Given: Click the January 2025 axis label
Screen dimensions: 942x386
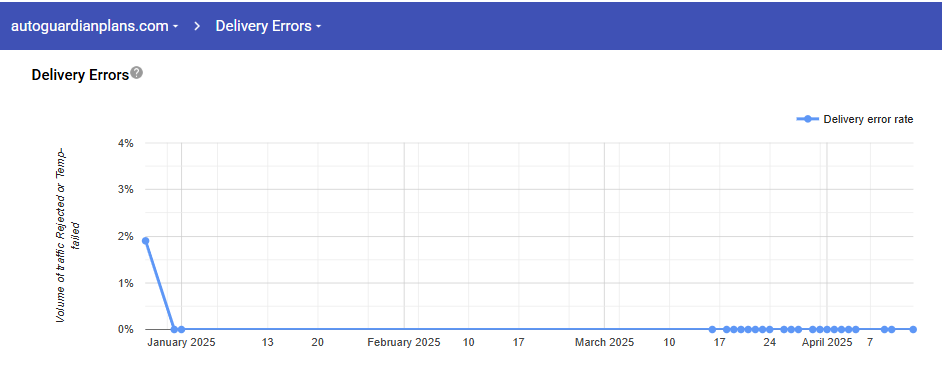Looking at the screenshot, I should pos(181,343).
